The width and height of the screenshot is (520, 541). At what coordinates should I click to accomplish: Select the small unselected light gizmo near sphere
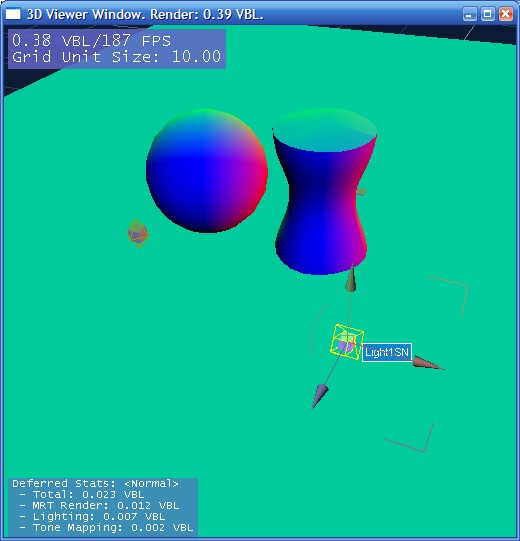[x=138, y=234]
